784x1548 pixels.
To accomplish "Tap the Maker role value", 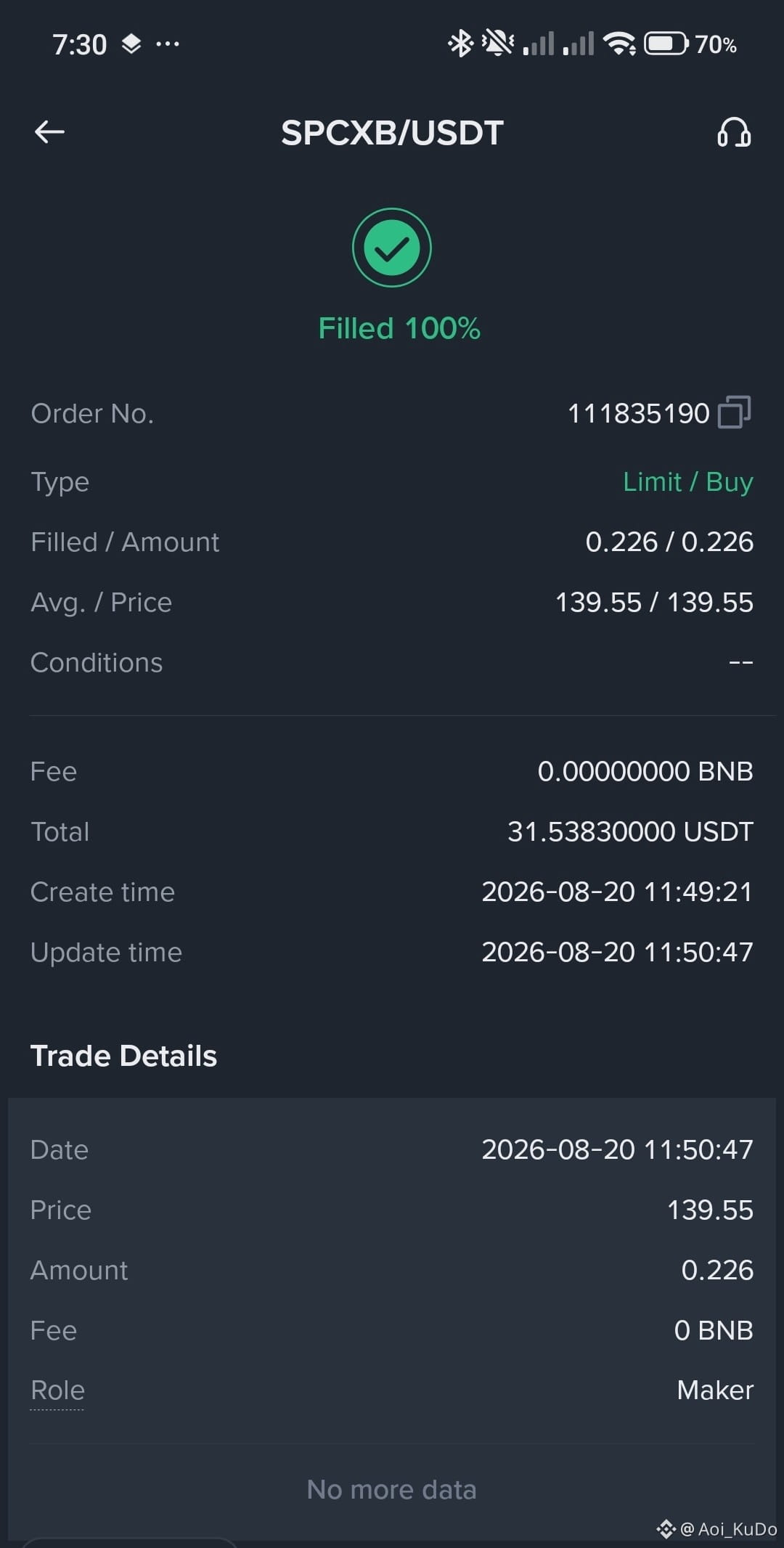I will tap(715, 1390).
